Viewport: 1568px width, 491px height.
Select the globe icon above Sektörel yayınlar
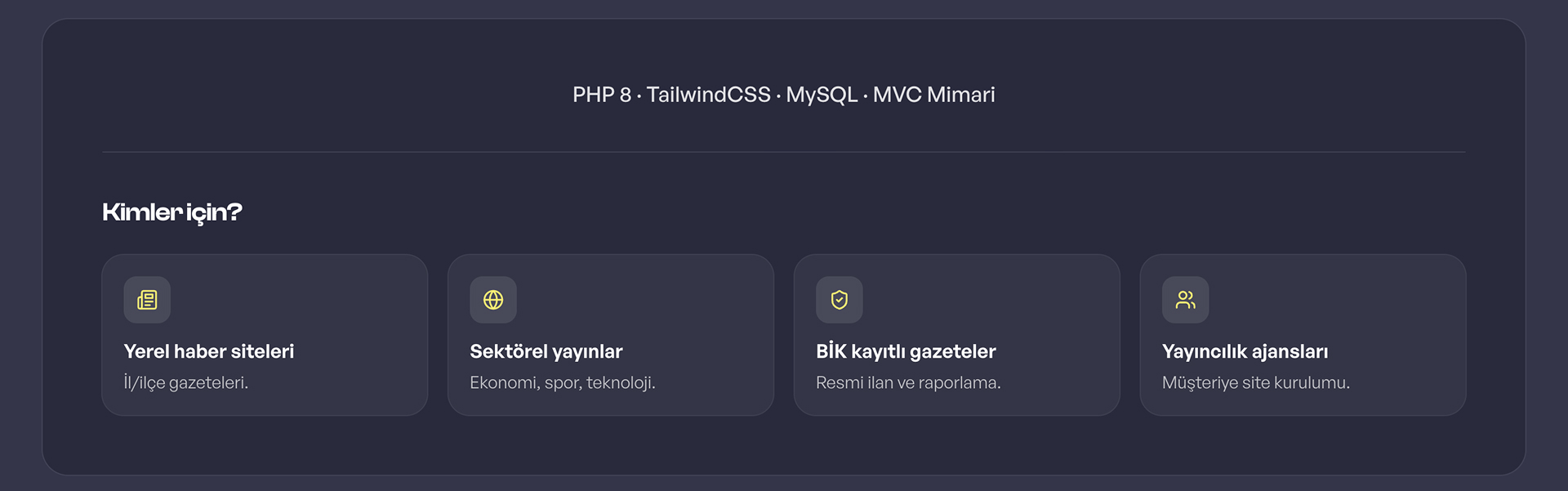493,300
